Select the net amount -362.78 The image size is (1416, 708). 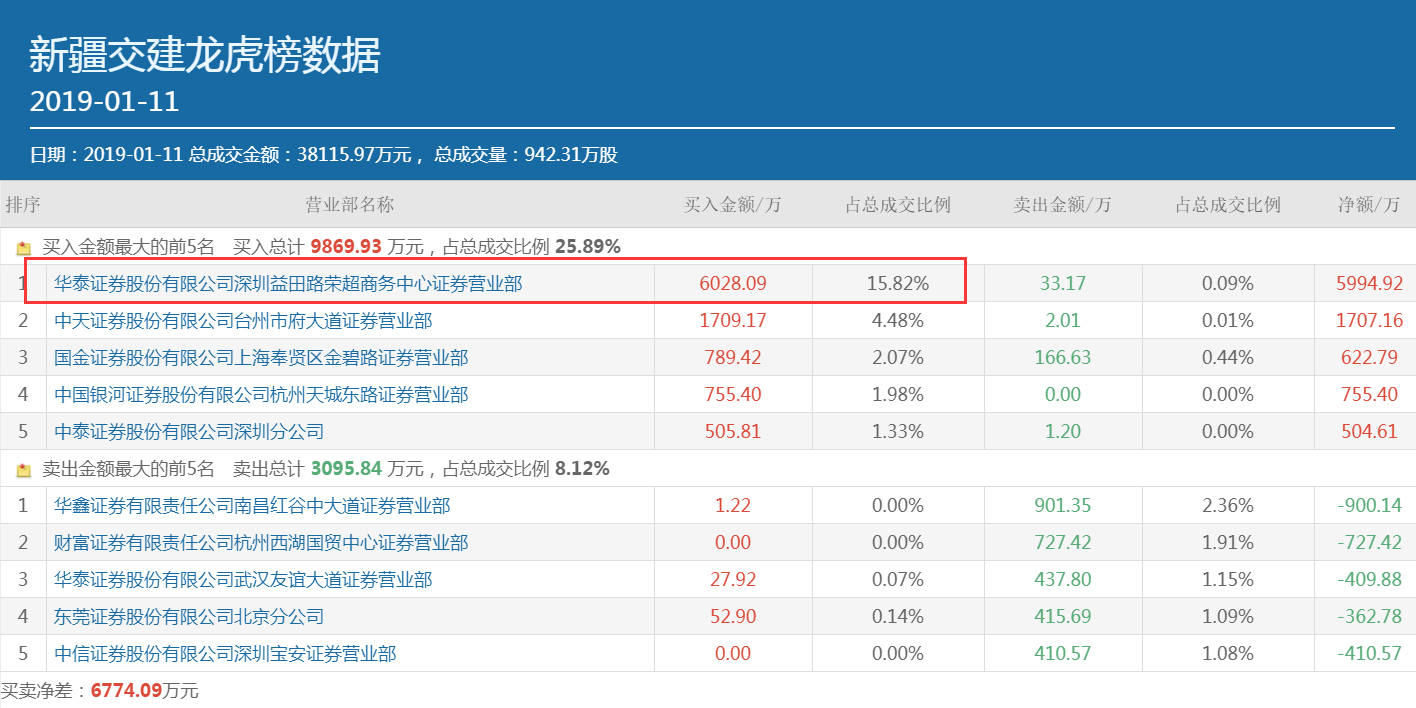pyautogui.click(x=1369, y=617)
